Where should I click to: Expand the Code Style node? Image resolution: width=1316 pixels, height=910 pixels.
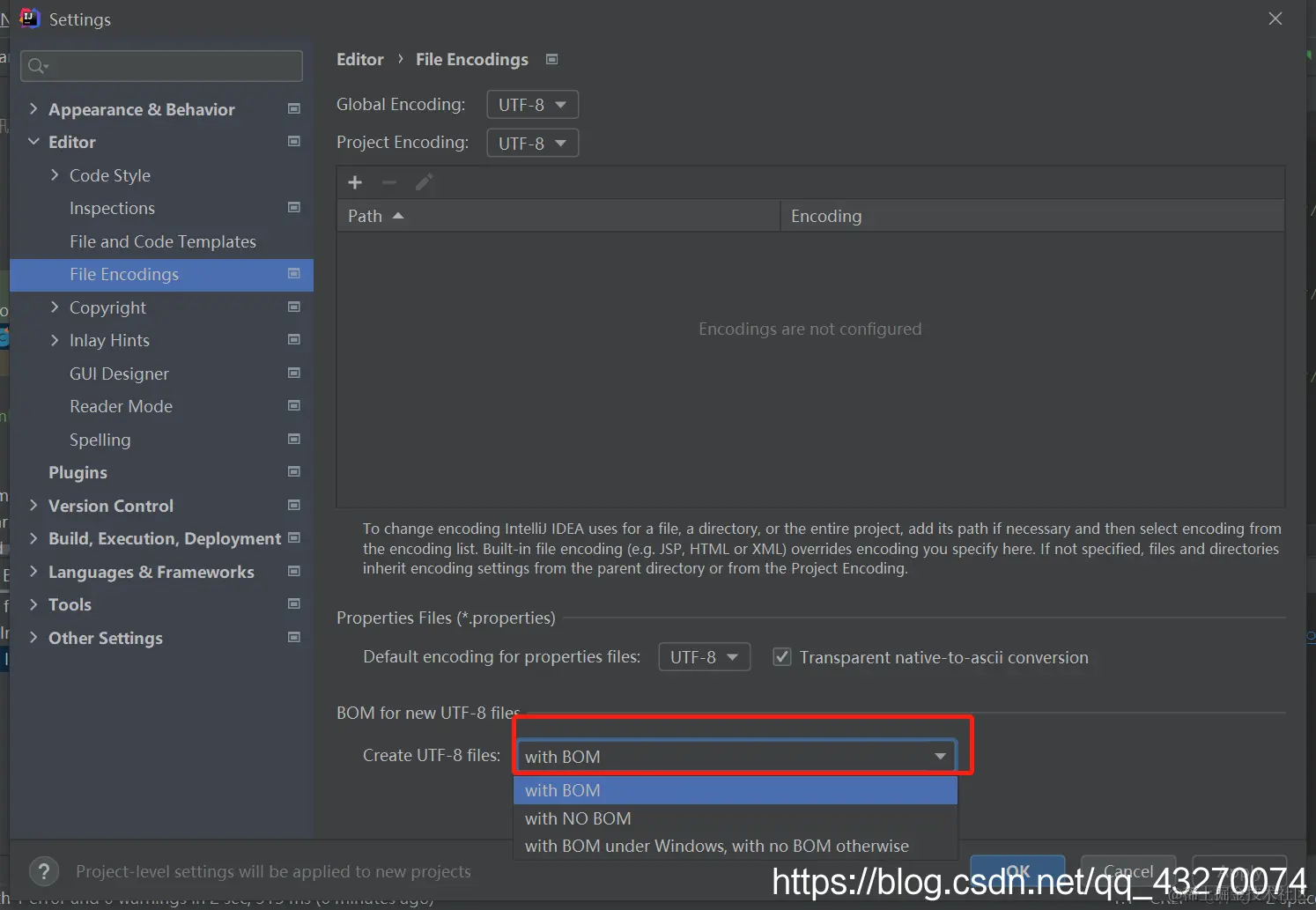point(55,174)
